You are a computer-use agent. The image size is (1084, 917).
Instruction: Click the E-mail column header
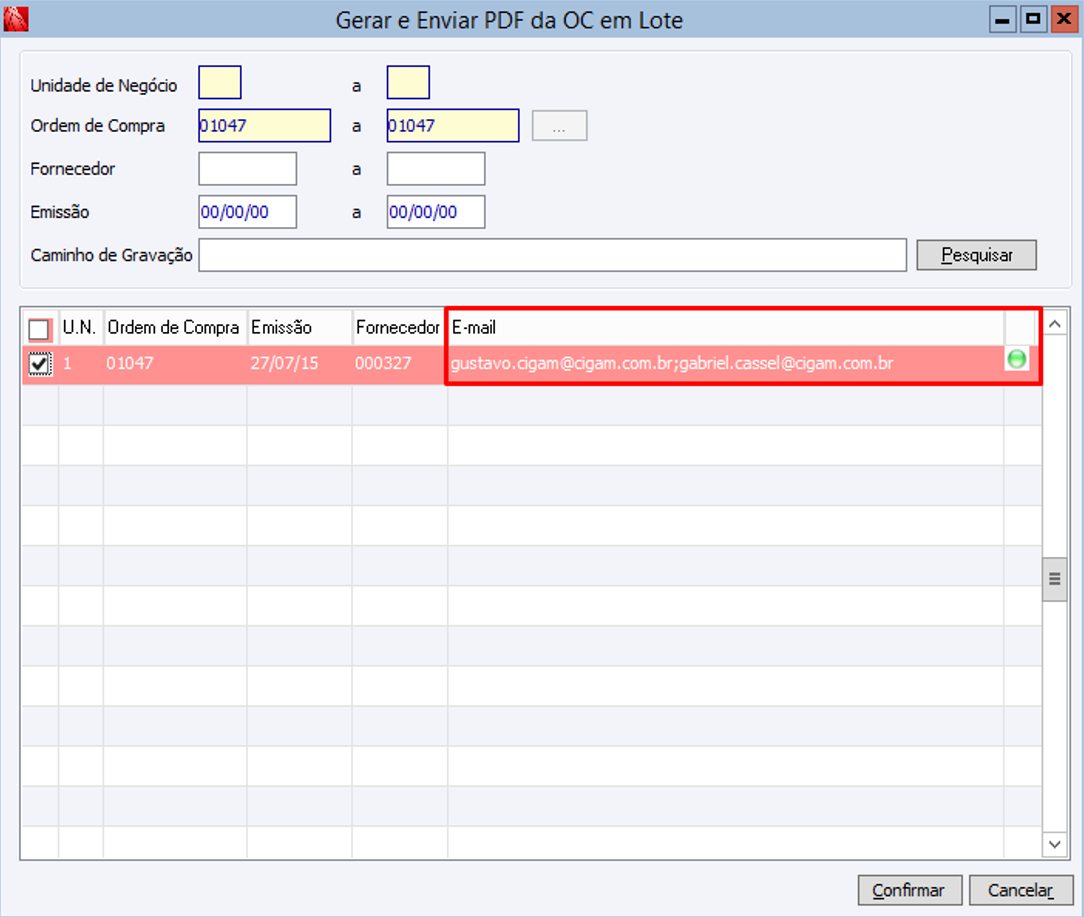click(x=726, y=327)
